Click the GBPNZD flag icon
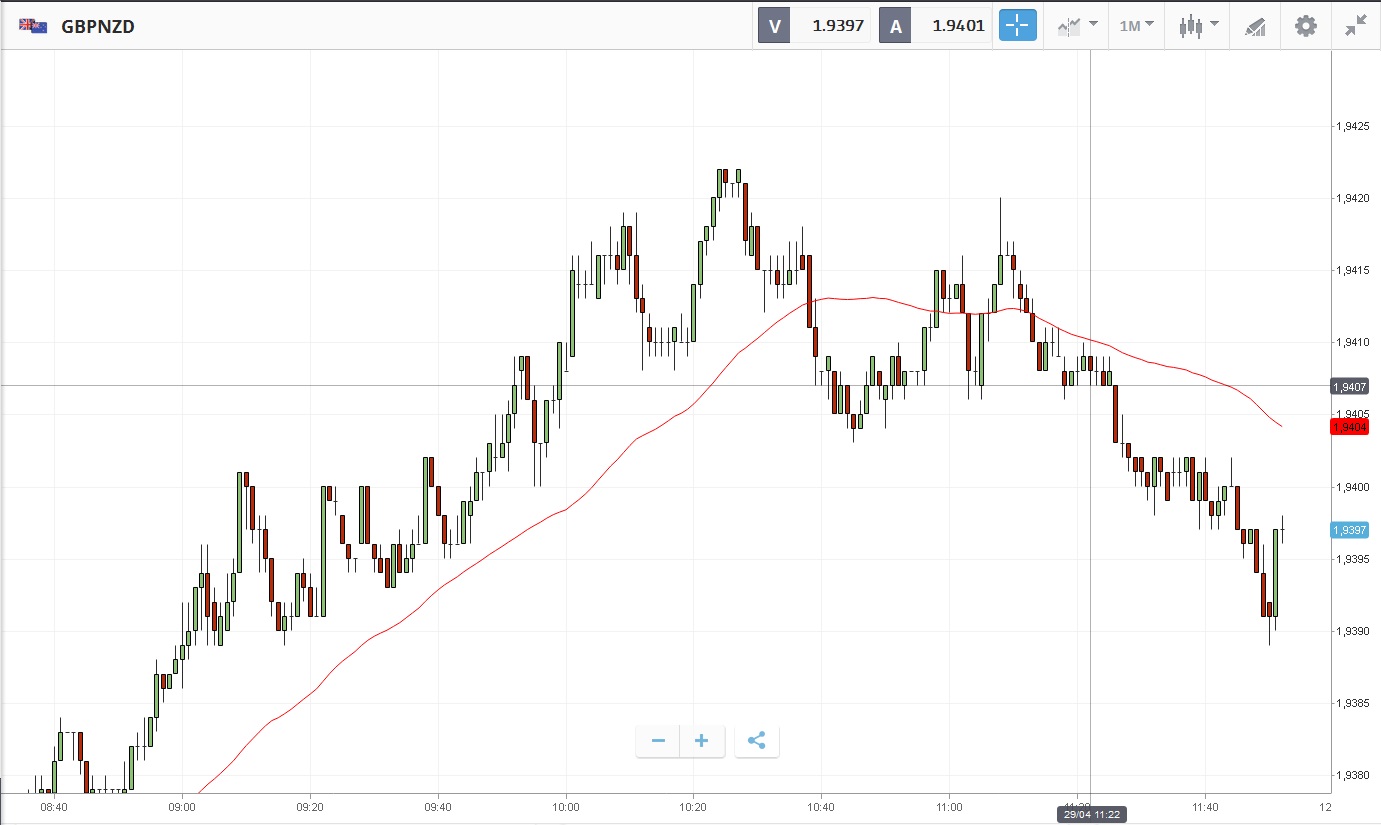This screenshot has width=1381, height=825. click(33, 27)
